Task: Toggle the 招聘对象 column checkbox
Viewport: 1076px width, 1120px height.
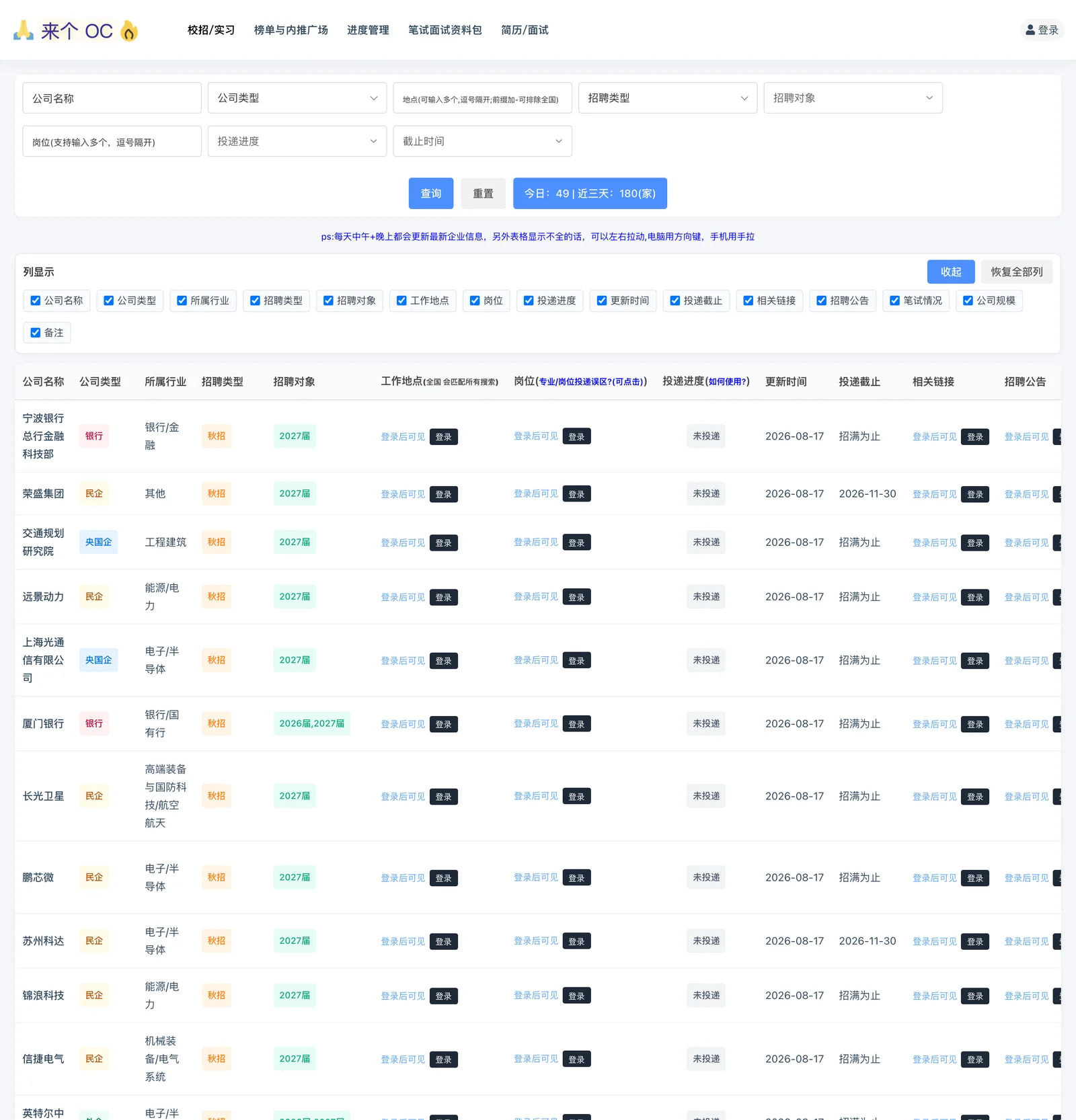Action: tap(328, 301)
